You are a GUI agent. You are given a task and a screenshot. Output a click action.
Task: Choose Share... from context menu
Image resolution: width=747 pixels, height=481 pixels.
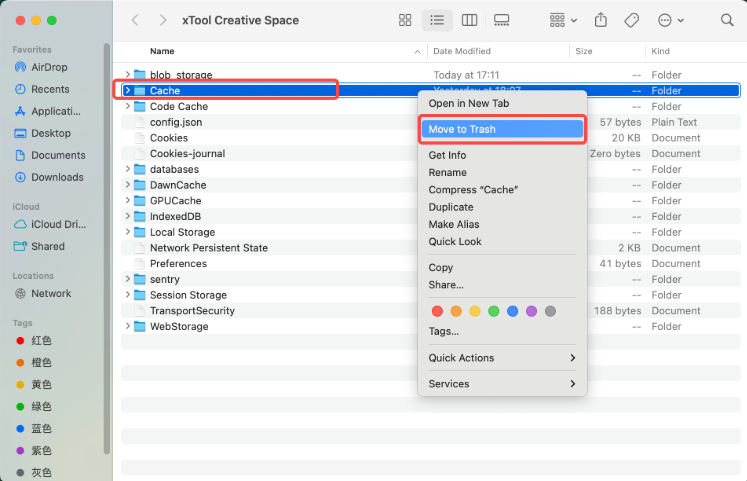pos(502,285)
